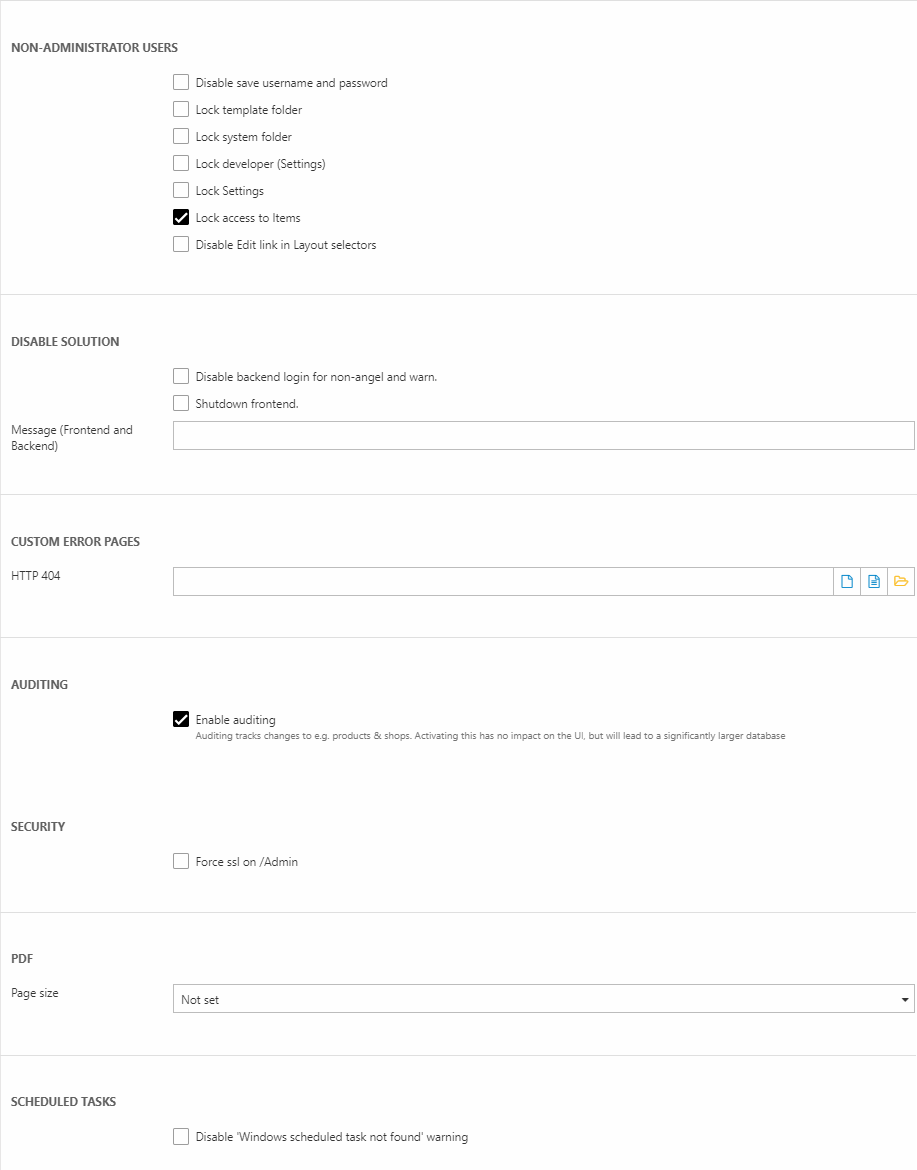This screenshot has width=917, height=1170.
Task: Uncheck the Enable auditing checkbox
Action: (x=181, y=720)
